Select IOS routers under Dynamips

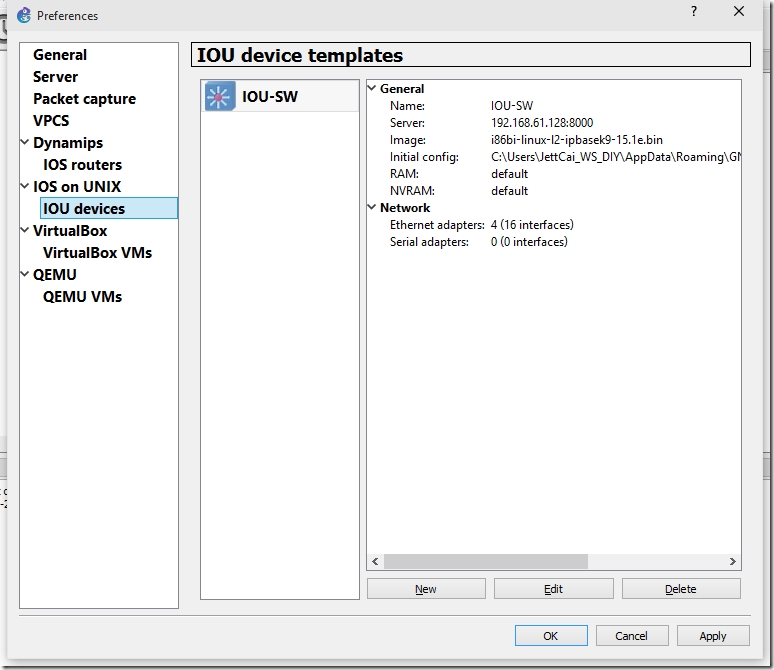(82, 165)
